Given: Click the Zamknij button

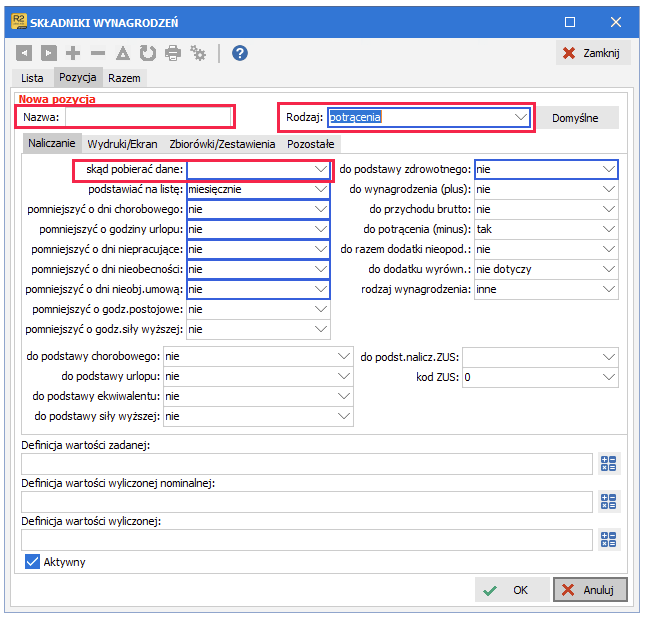Looking at the screenshot, I should (593, 53).
